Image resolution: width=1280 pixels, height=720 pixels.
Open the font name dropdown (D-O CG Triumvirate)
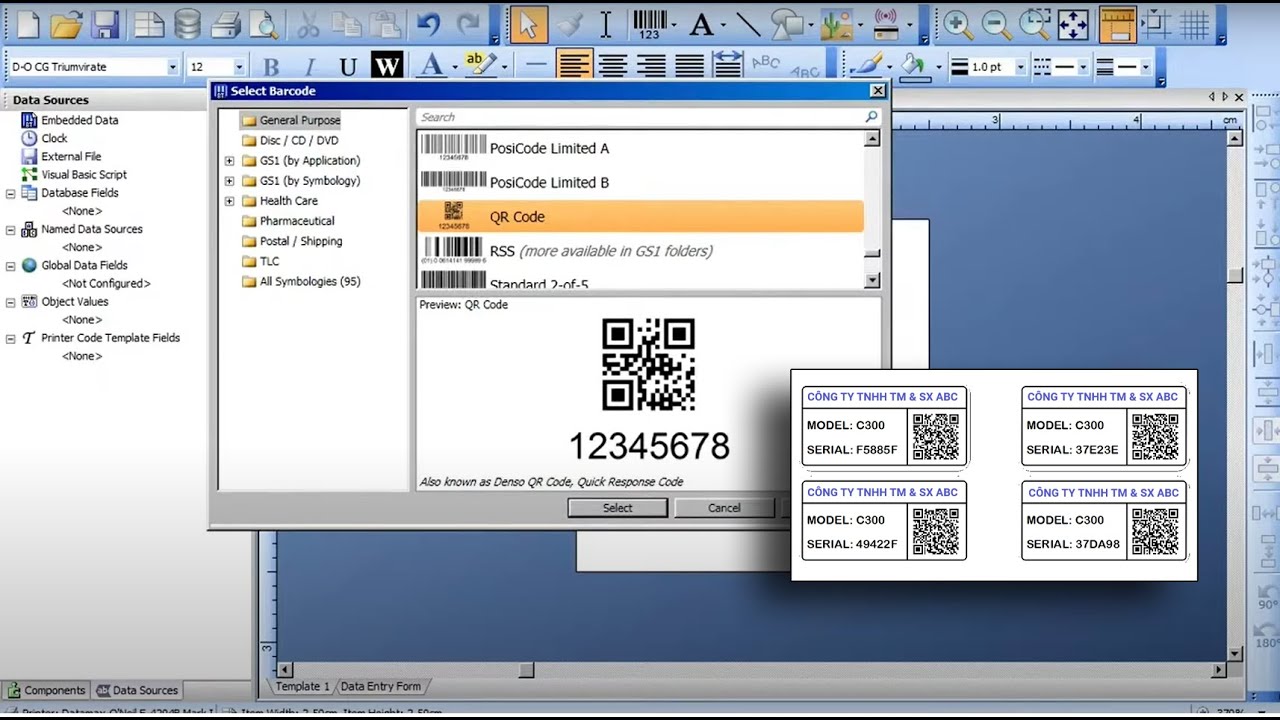point(172,67)
